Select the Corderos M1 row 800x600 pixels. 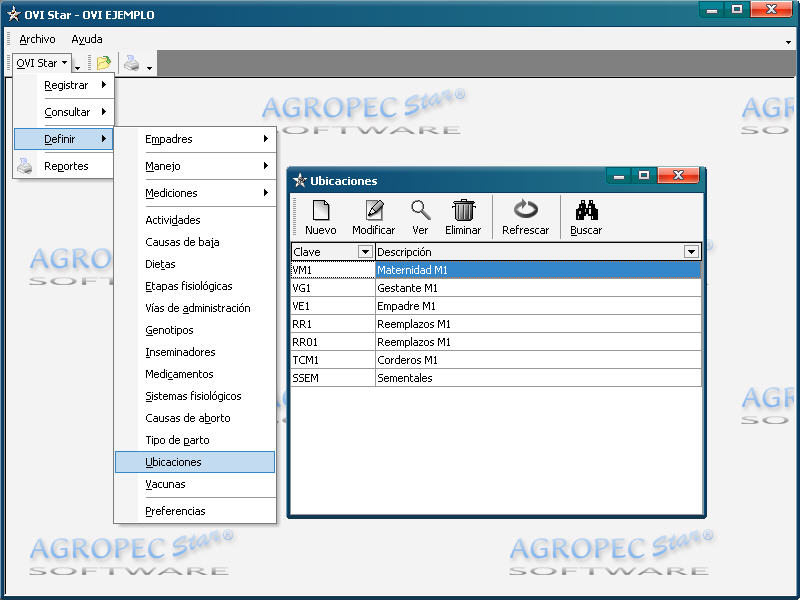[x=496, y=360]
